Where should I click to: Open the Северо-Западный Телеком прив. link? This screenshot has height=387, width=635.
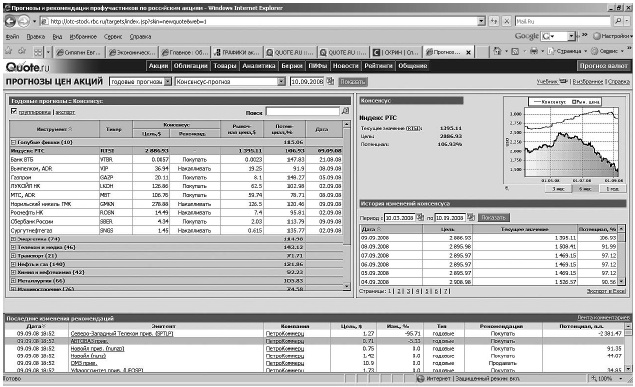[122, 334]
